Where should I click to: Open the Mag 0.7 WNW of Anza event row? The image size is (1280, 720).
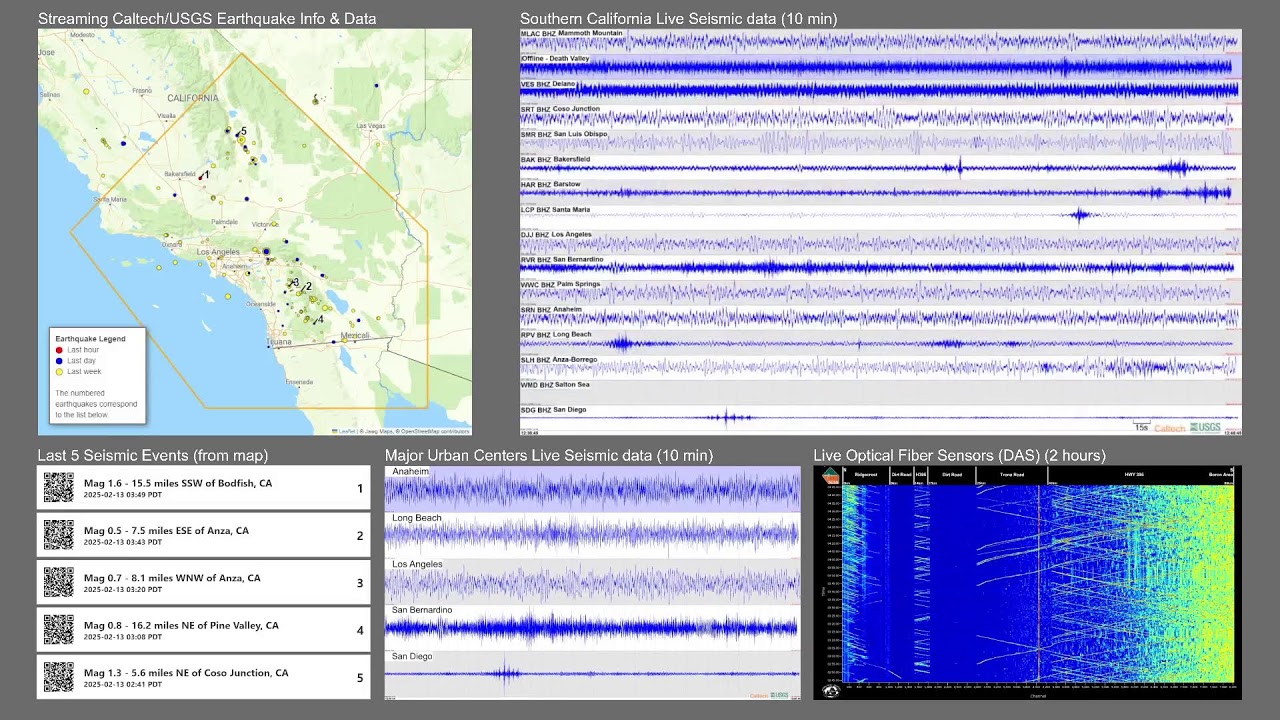tap(203, 583)
